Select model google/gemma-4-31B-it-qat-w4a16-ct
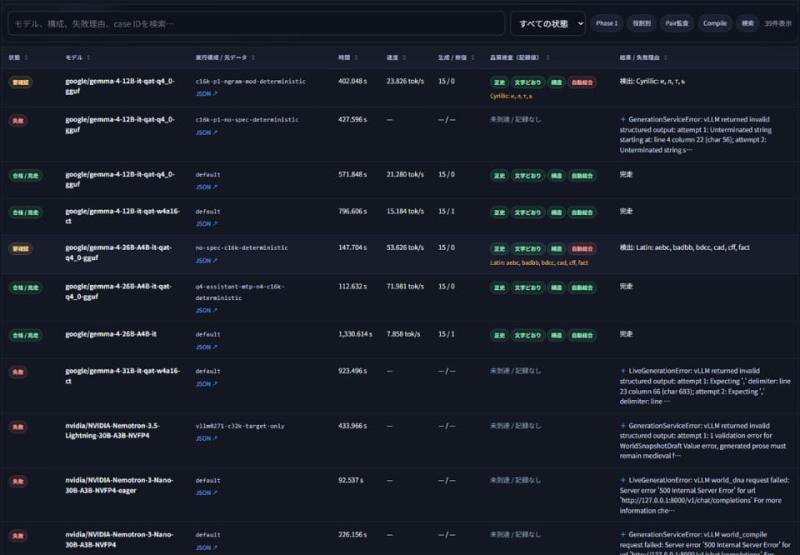The height and width of the screenshot is (555, 800). [122, 376]
